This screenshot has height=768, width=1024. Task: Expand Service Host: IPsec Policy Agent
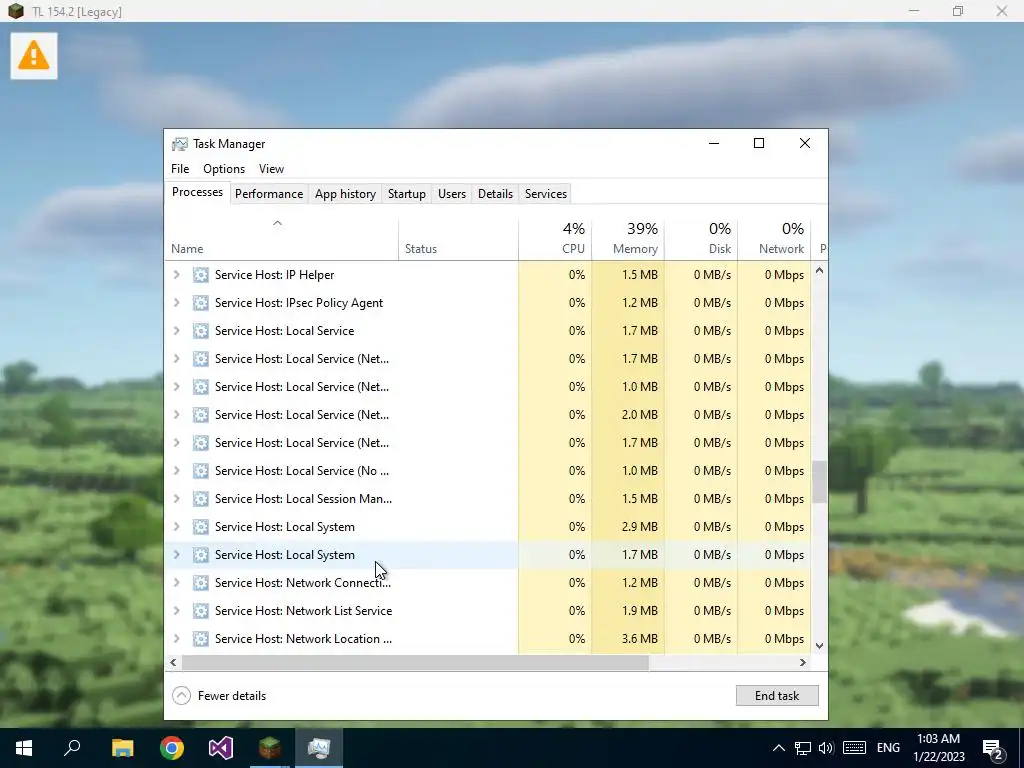(x=176, y=303)
